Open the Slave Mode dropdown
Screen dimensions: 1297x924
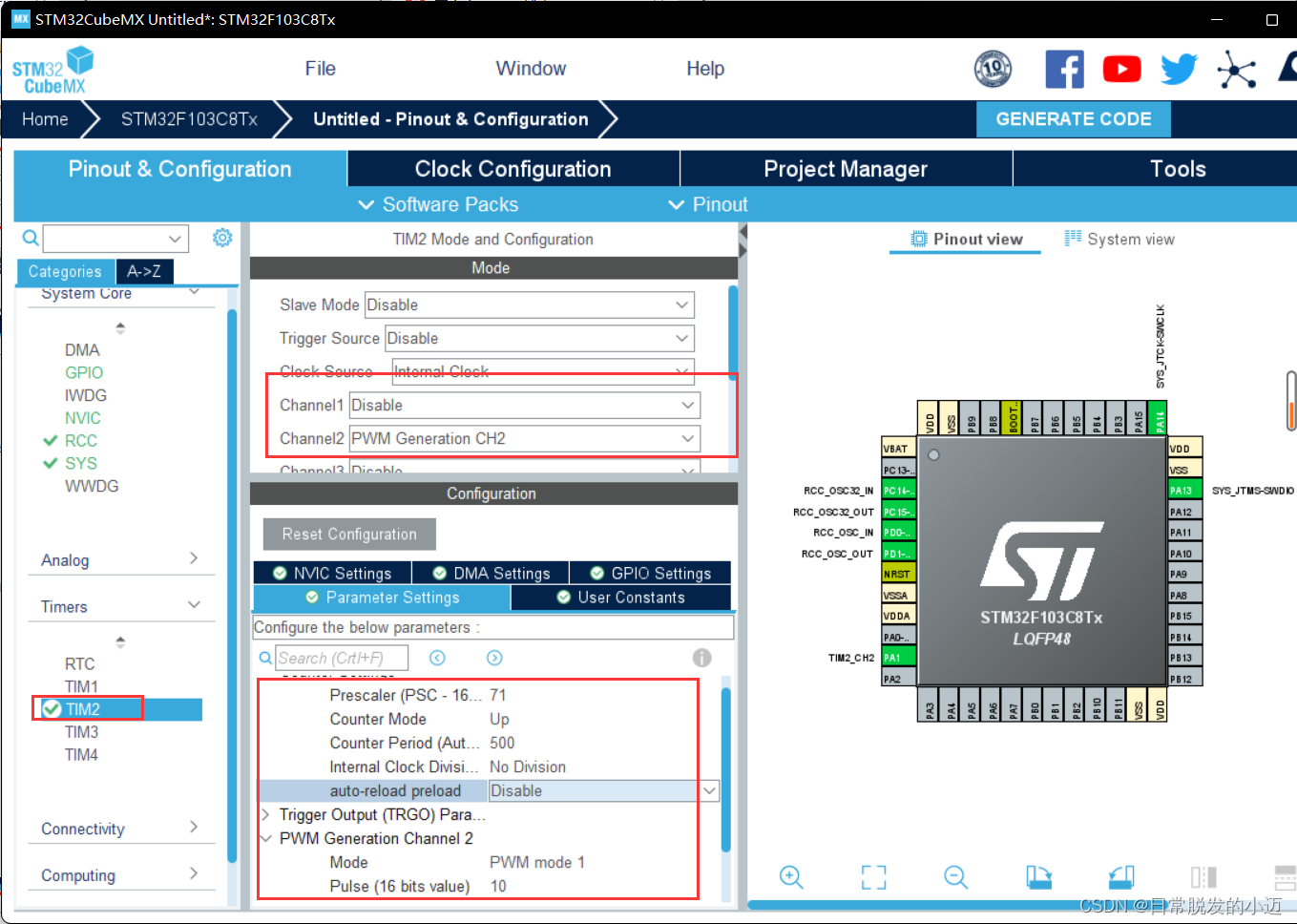(x=529, y=304)
